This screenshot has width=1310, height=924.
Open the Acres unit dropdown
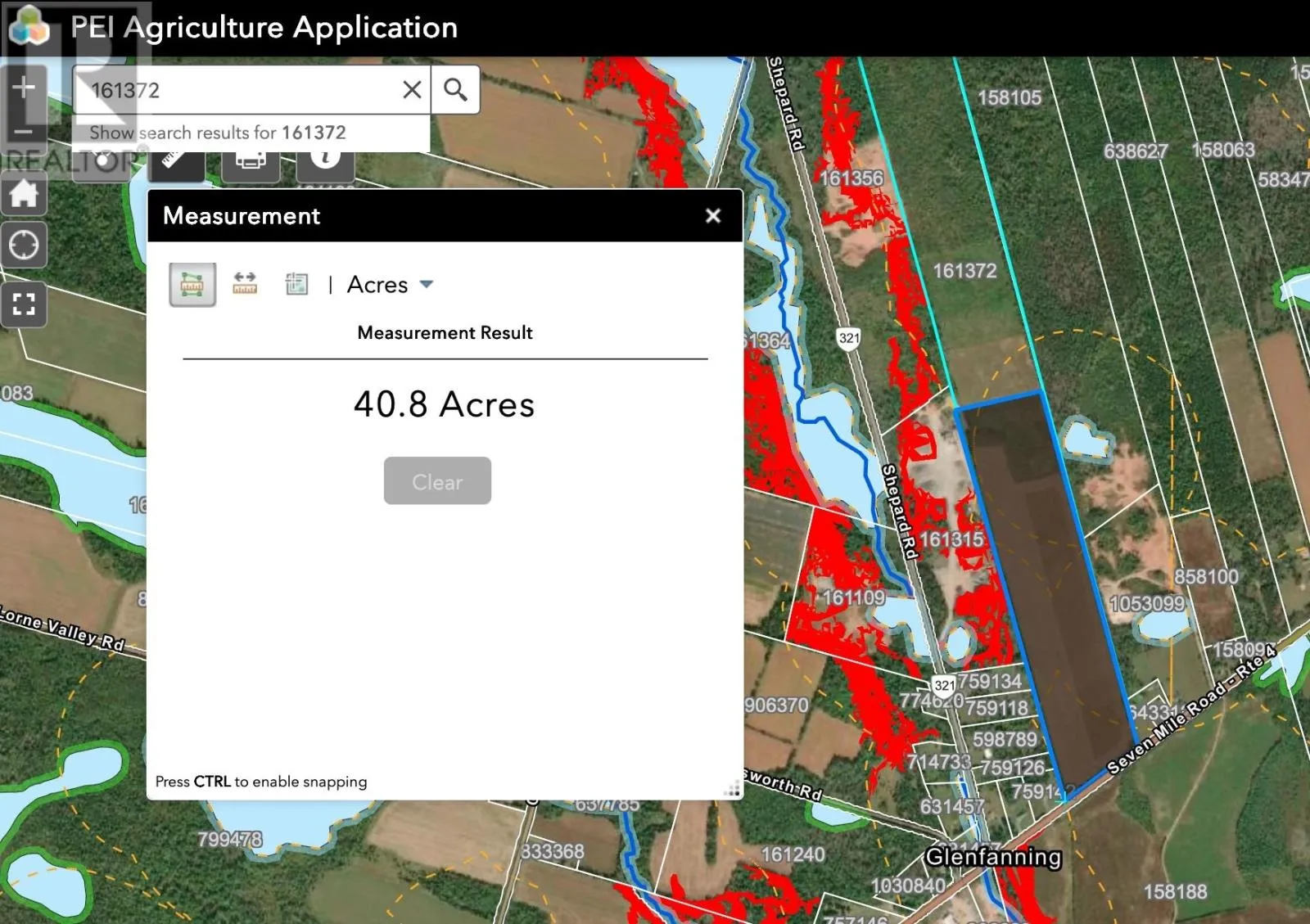[x=391, y=285]
